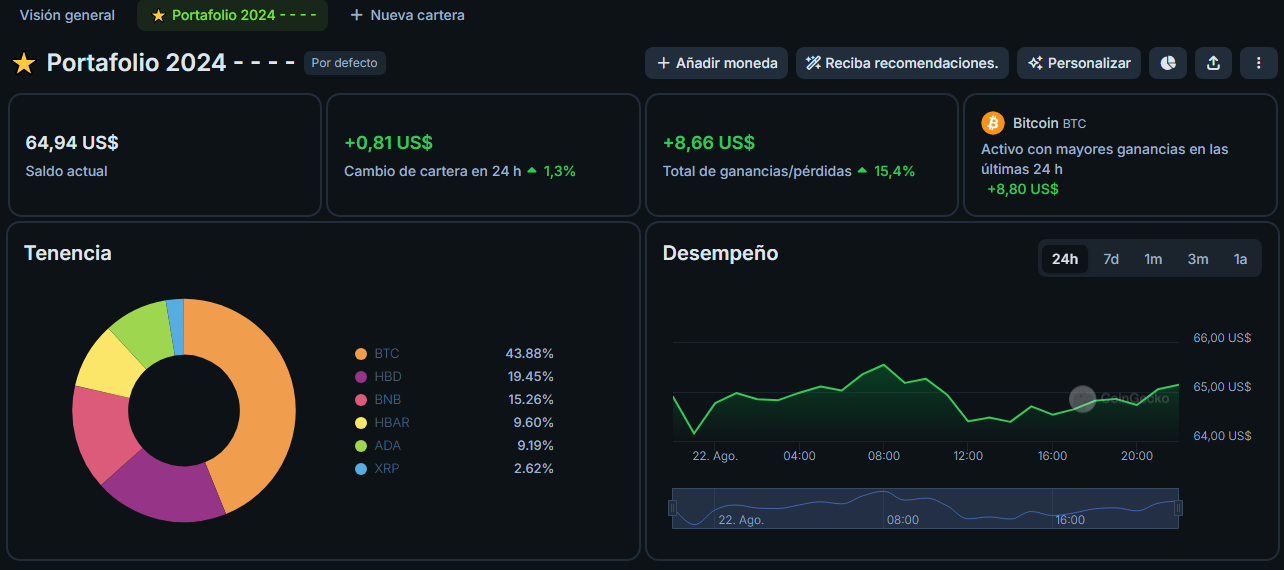The width and height of the screenshot is (1284, 570).
Task: Click the left handle of chart range slider
Action: [672, 508]
